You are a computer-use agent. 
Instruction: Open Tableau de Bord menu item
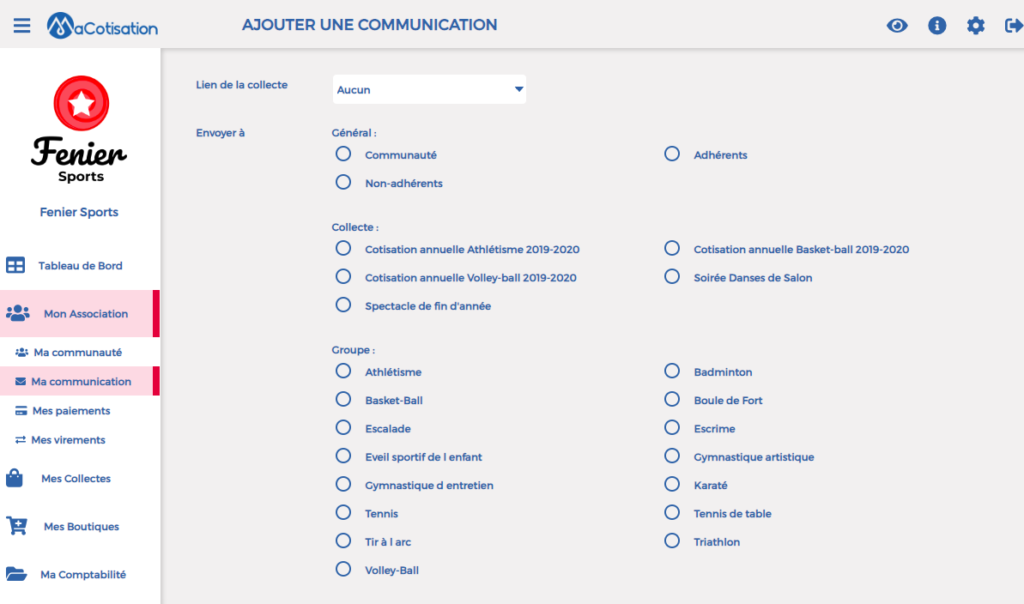click(80, 265)
